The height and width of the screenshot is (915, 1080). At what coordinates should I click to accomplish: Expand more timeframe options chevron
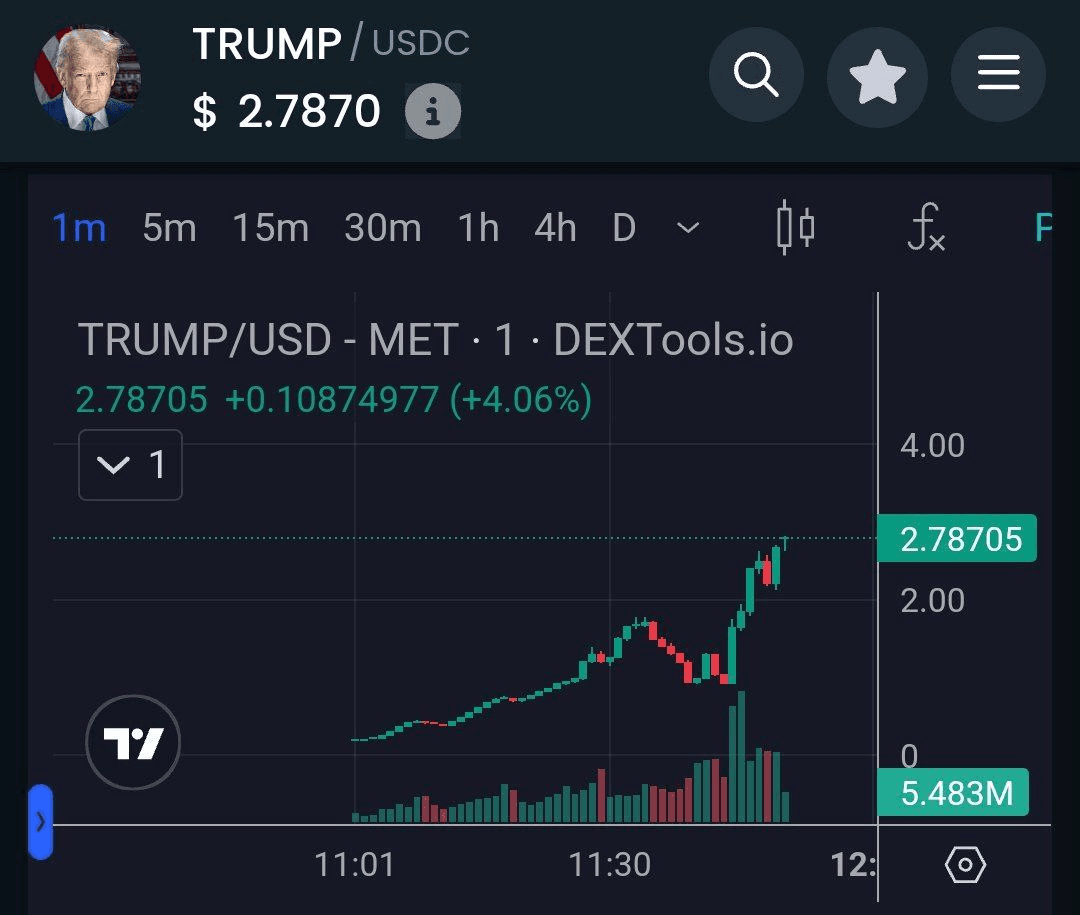click(687, 229)
